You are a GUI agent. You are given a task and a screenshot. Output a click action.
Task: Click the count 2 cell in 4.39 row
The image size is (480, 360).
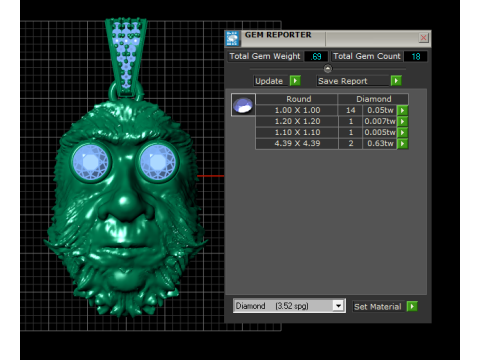pyautogui.click(x=350, y=143)
